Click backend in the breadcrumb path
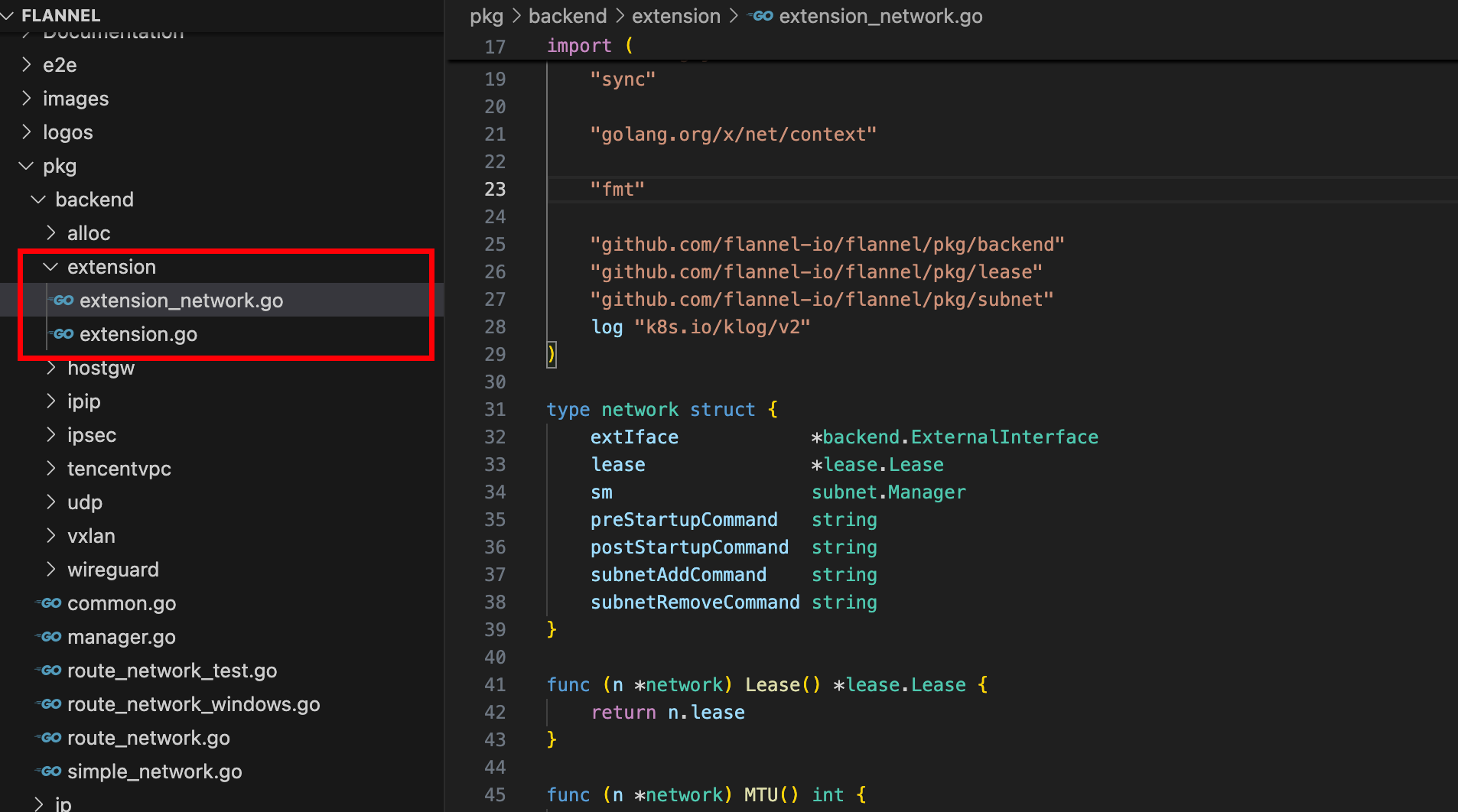 568,16
